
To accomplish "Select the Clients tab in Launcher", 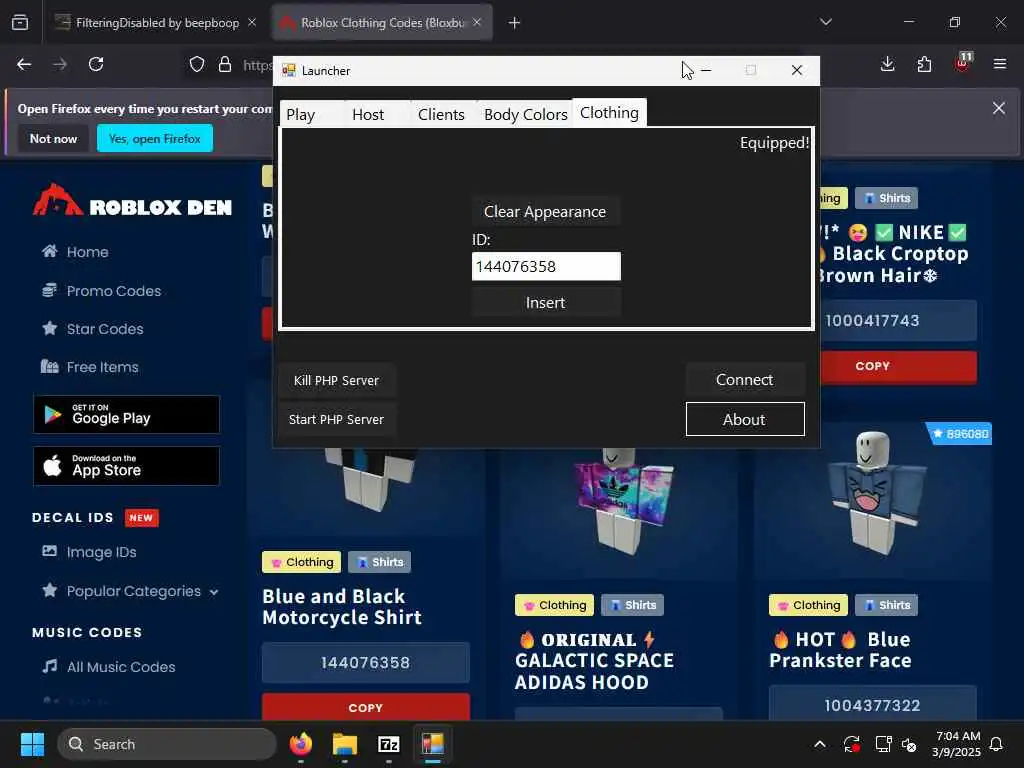I will click(x=441, y=114).
